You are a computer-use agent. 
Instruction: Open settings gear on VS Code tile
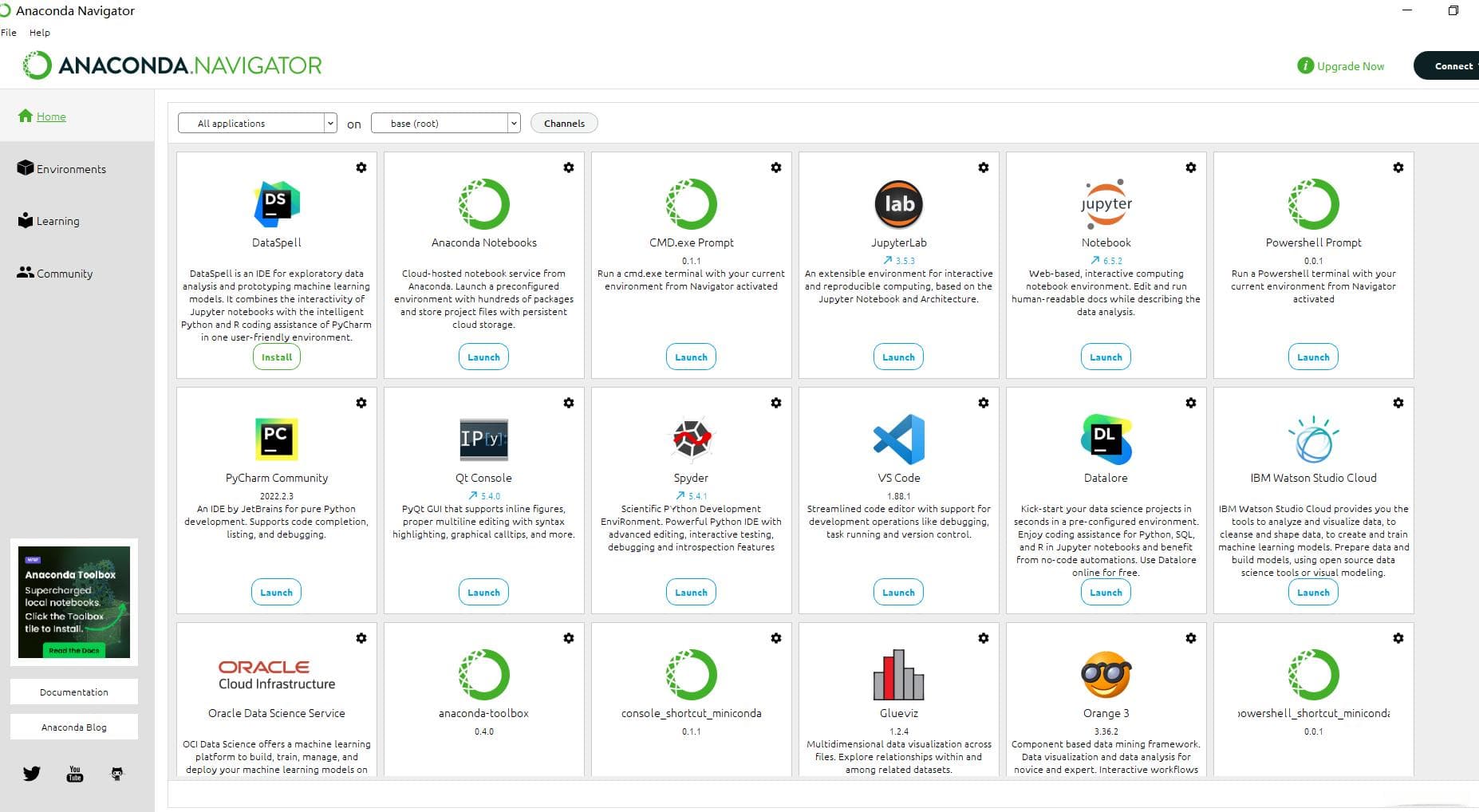(x=984, y=403)
